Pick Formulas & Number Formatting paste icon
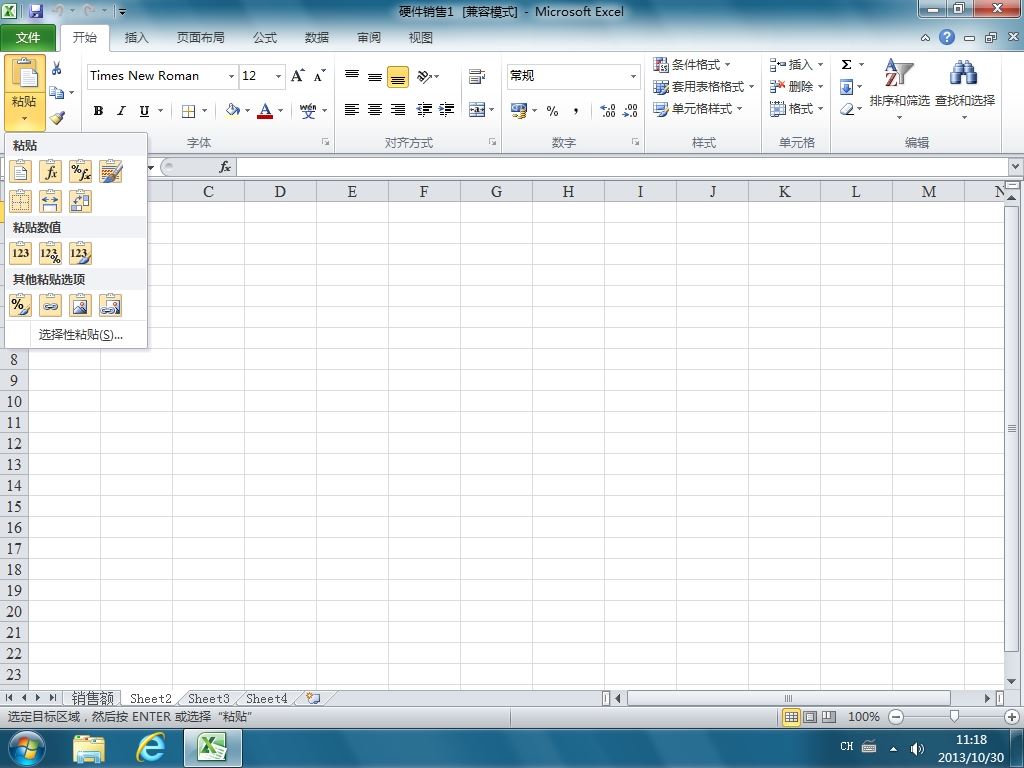Image resolution: width=1024 pixels, height=768 pixels. pos(80,172)
